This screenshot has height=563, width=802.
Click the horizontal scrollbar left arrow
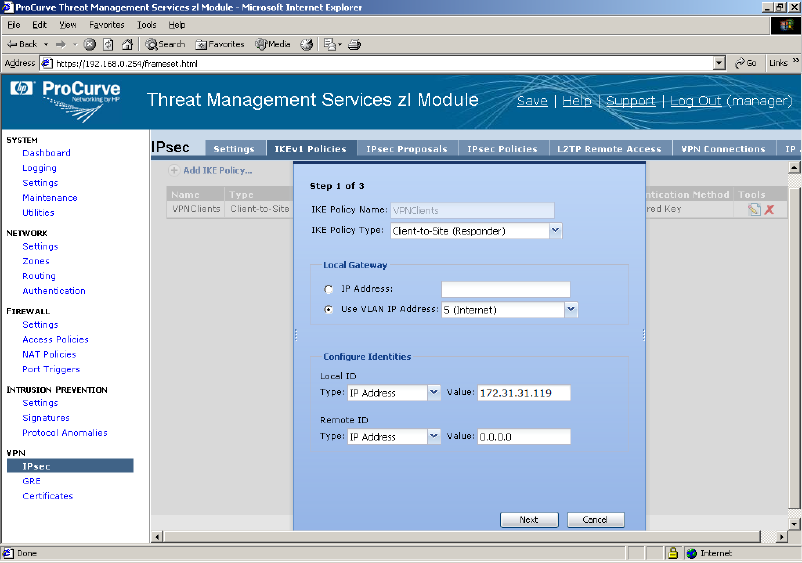158,537
